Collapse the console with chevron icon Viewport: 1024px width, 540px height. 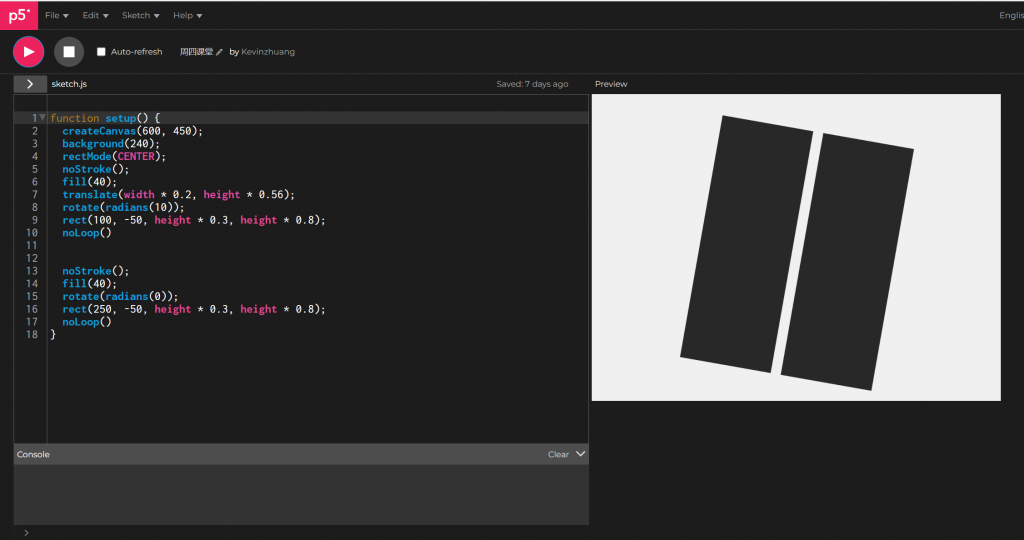581,454
